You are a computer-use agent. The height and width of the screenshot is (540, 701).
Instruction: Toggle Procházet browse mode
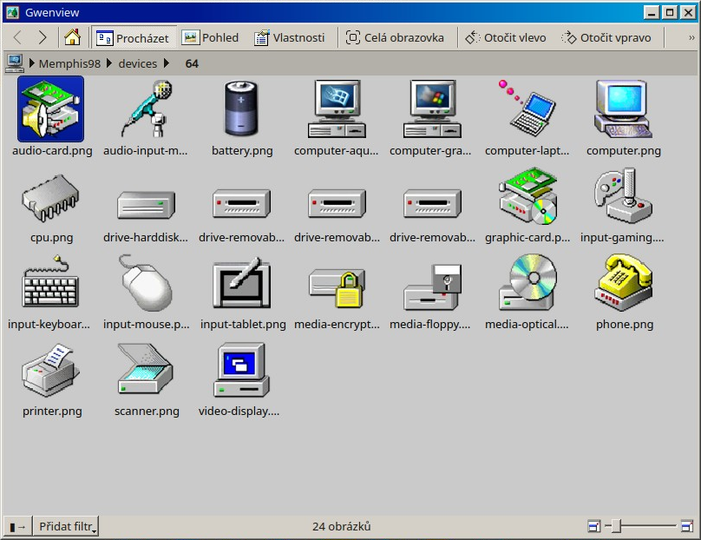[133, 38]
